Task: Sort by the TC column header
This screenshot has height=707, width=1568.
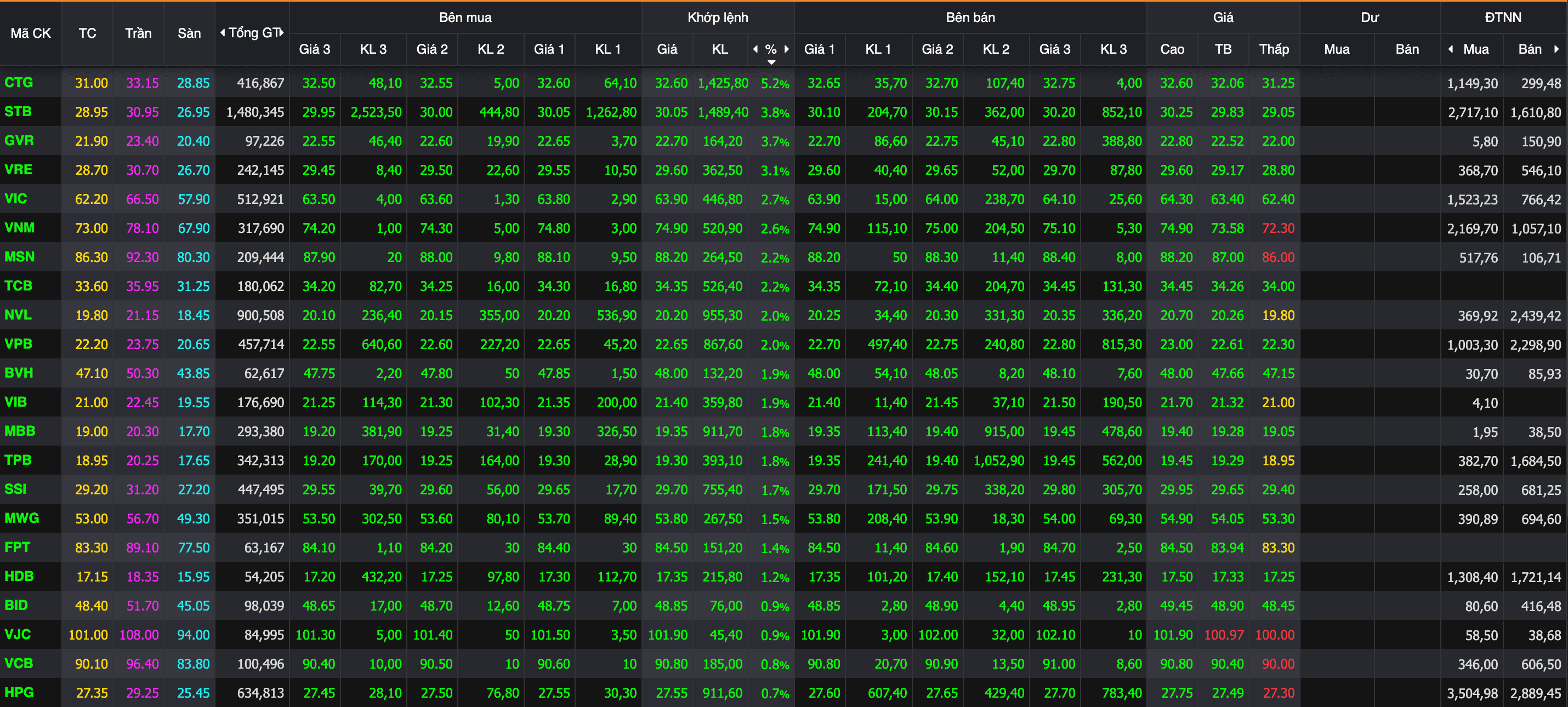Action: (87, 33)
